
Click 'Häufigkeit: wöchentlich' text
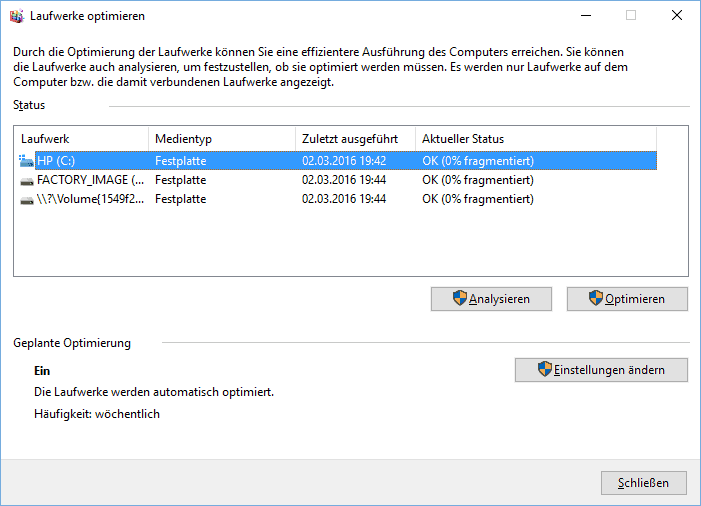[x=97, y=414]
